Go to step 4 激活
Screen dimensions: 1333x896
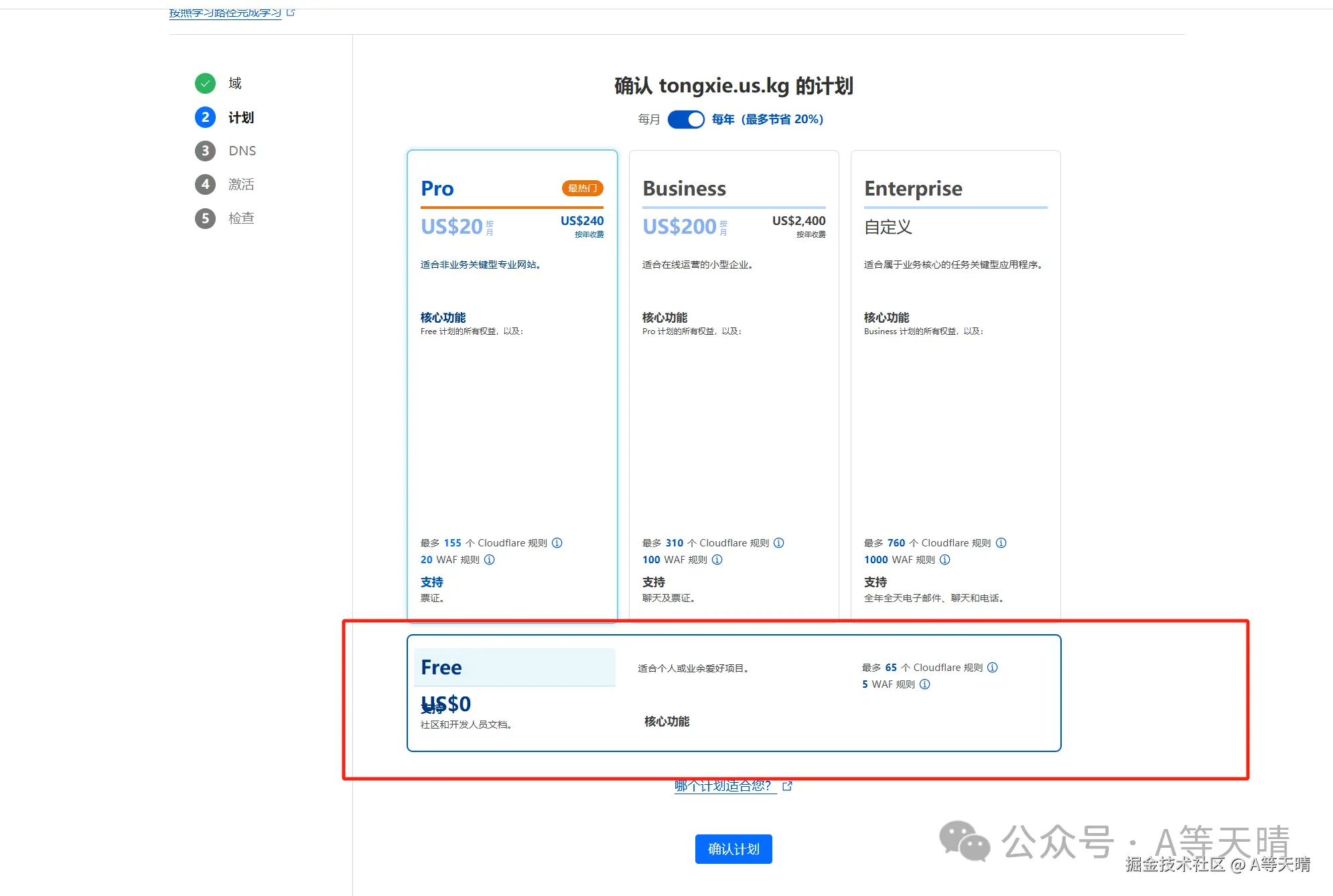point(240,184)
